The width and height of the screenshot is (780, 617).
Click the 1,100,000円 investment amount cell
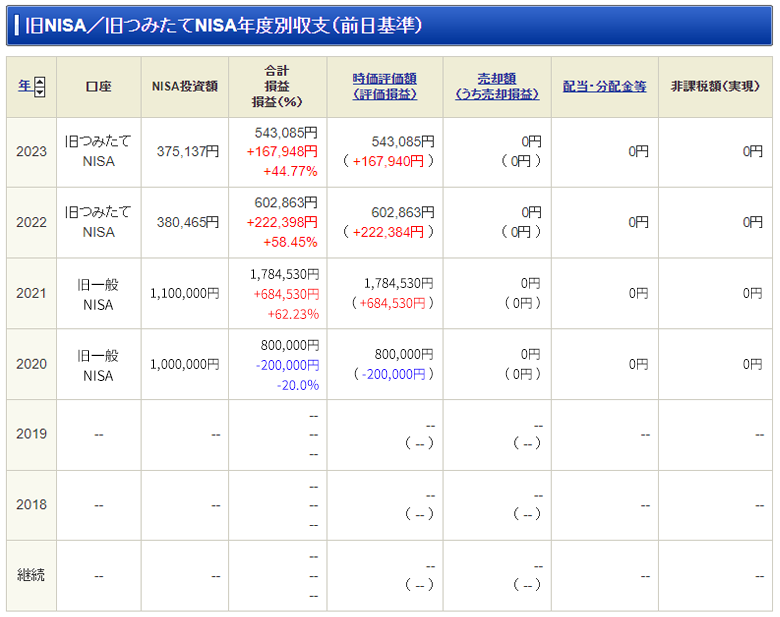184,293
